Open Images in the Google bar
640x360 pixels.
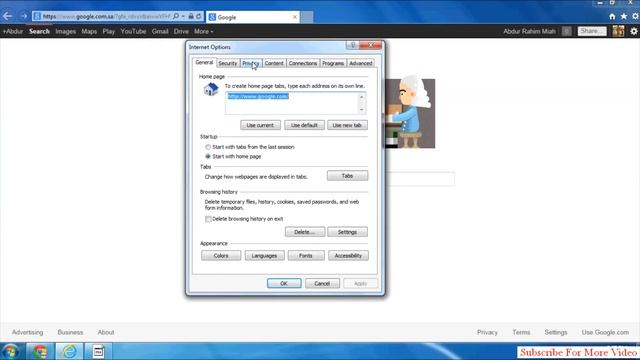click(x=65, y=31)
